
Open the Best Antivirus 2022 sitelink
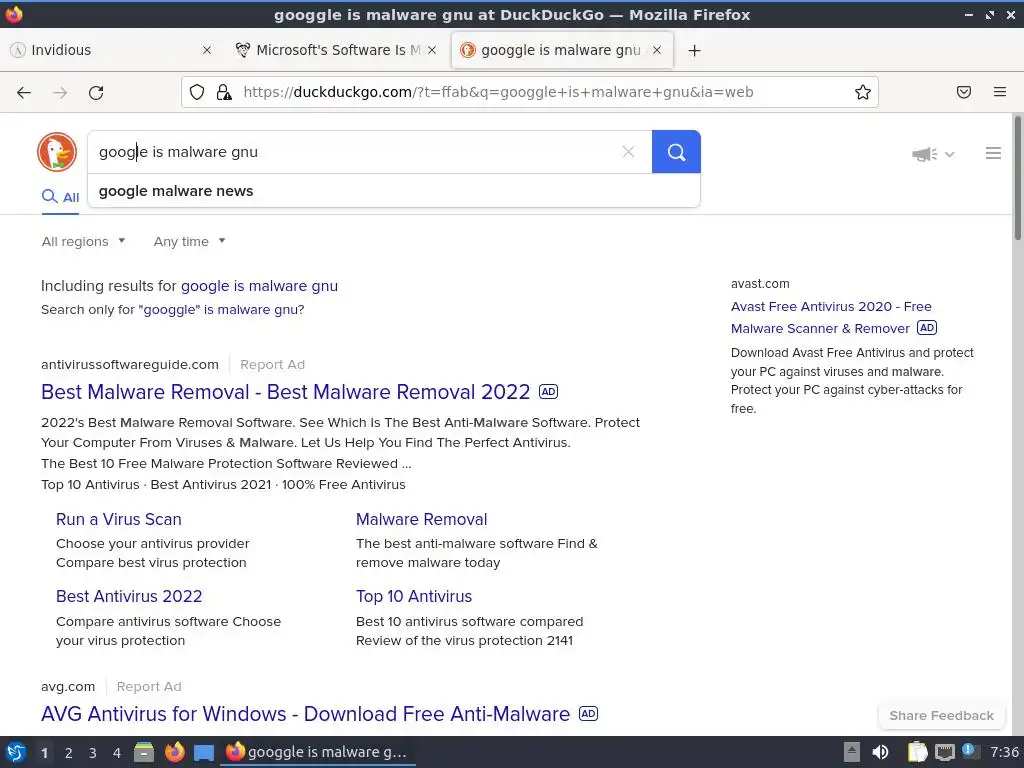tap(129, 596)
